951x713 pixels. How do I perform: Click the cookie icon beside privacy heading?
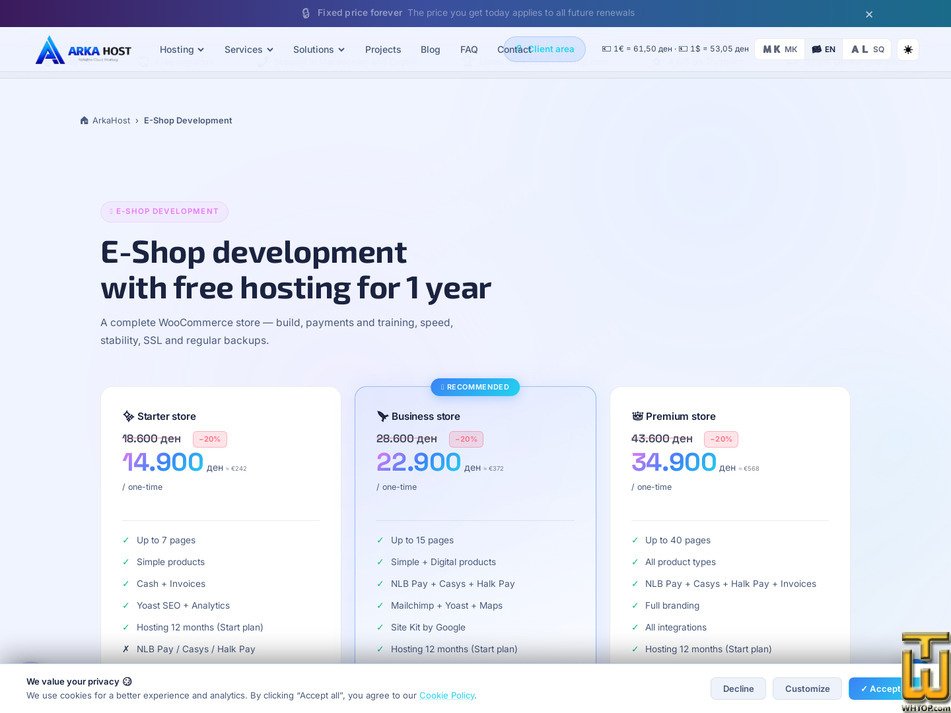127,681
